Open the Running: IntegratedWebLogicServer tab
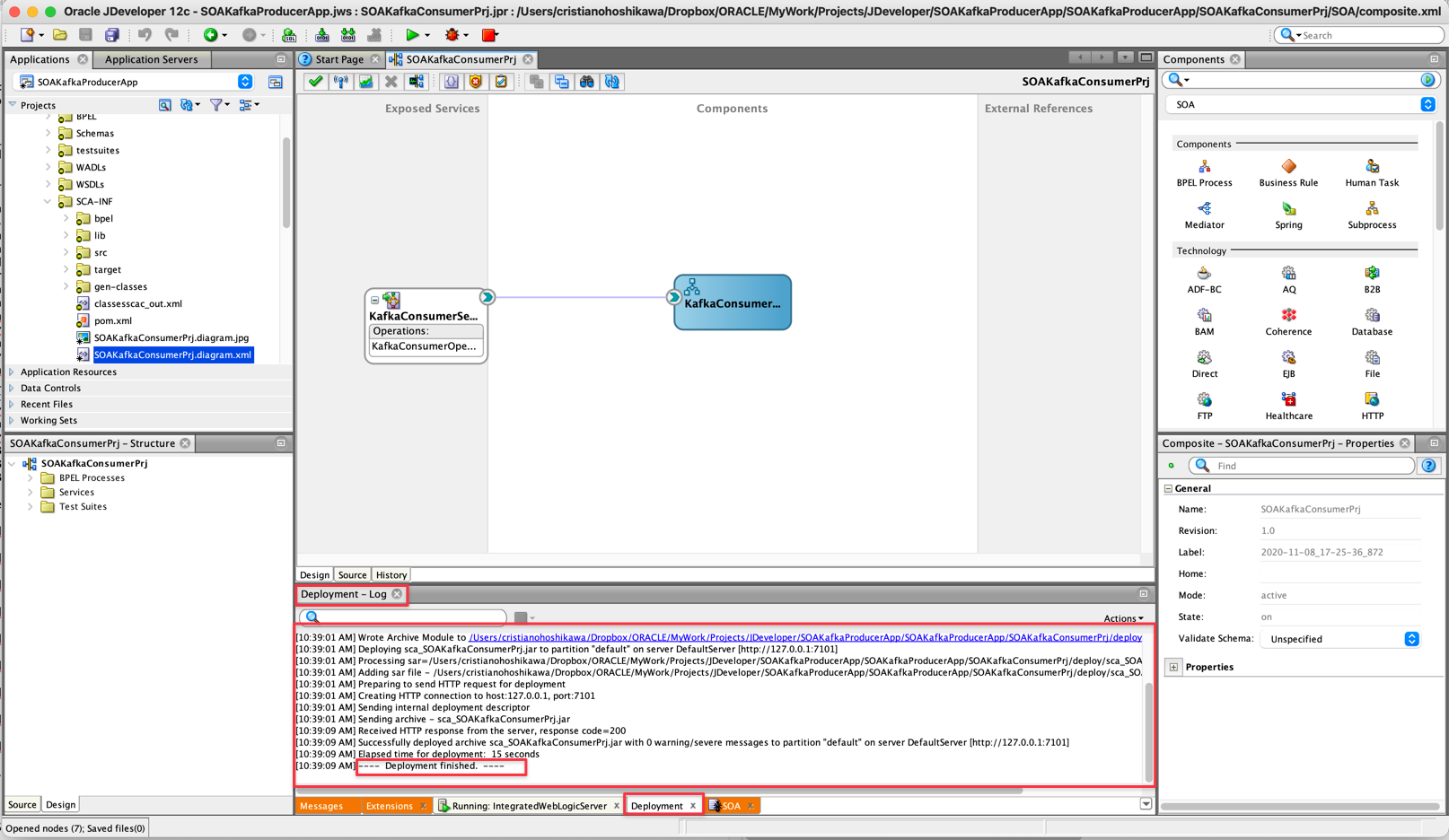 point(529,806)
